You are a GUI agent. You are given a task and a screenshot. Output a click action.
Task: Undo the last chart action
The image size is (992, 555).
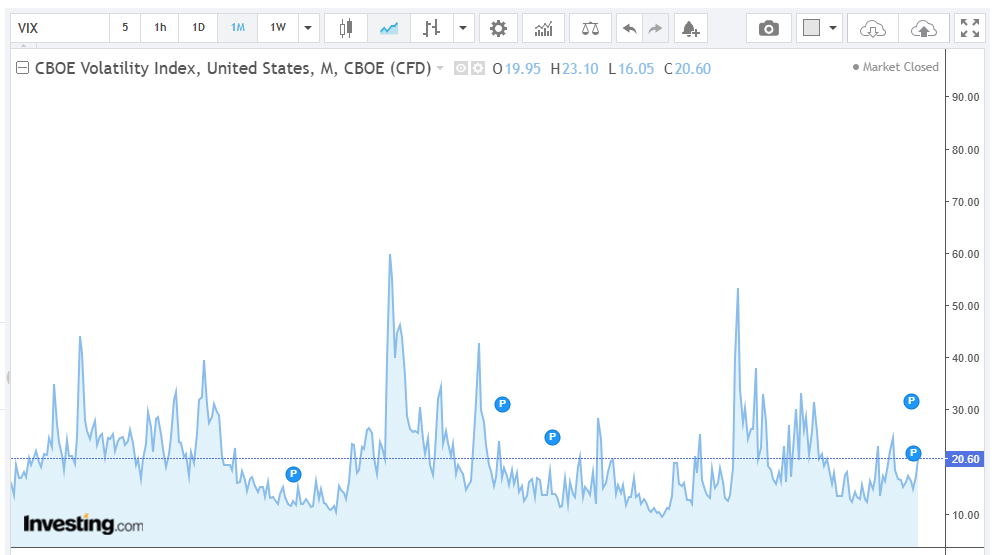coord(629,28)
